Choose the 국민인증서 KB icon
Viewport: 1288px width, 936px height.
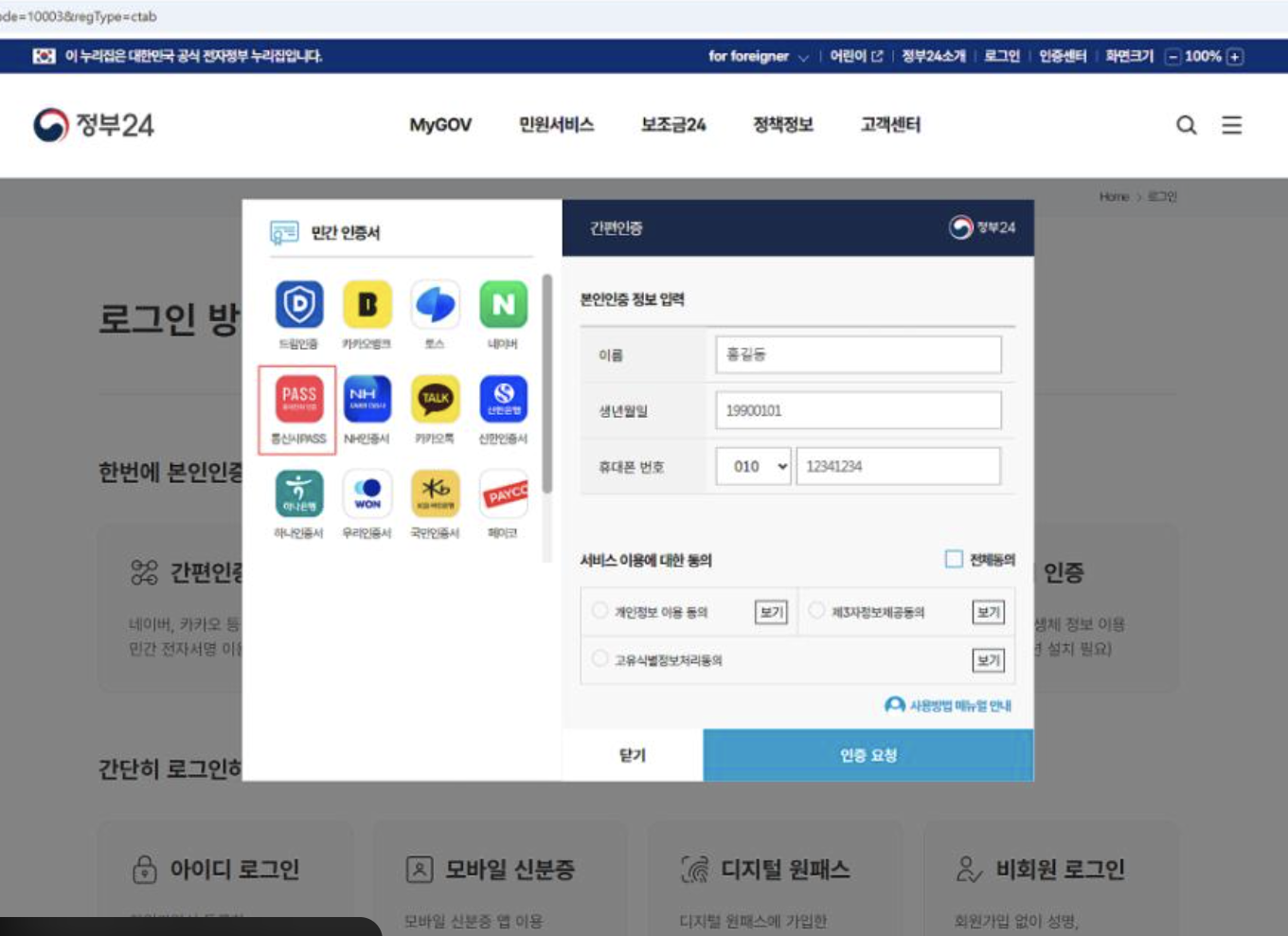[x=435, y=494]
